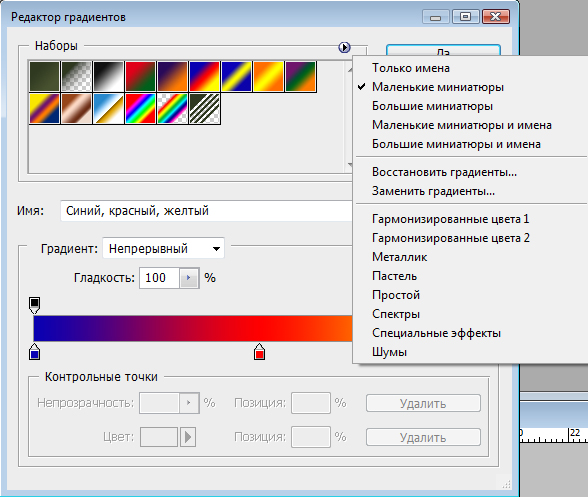Choose the blue, red, yellow gradient preset
Viewport: 588px width, 497px height.
tap(204, 77)
